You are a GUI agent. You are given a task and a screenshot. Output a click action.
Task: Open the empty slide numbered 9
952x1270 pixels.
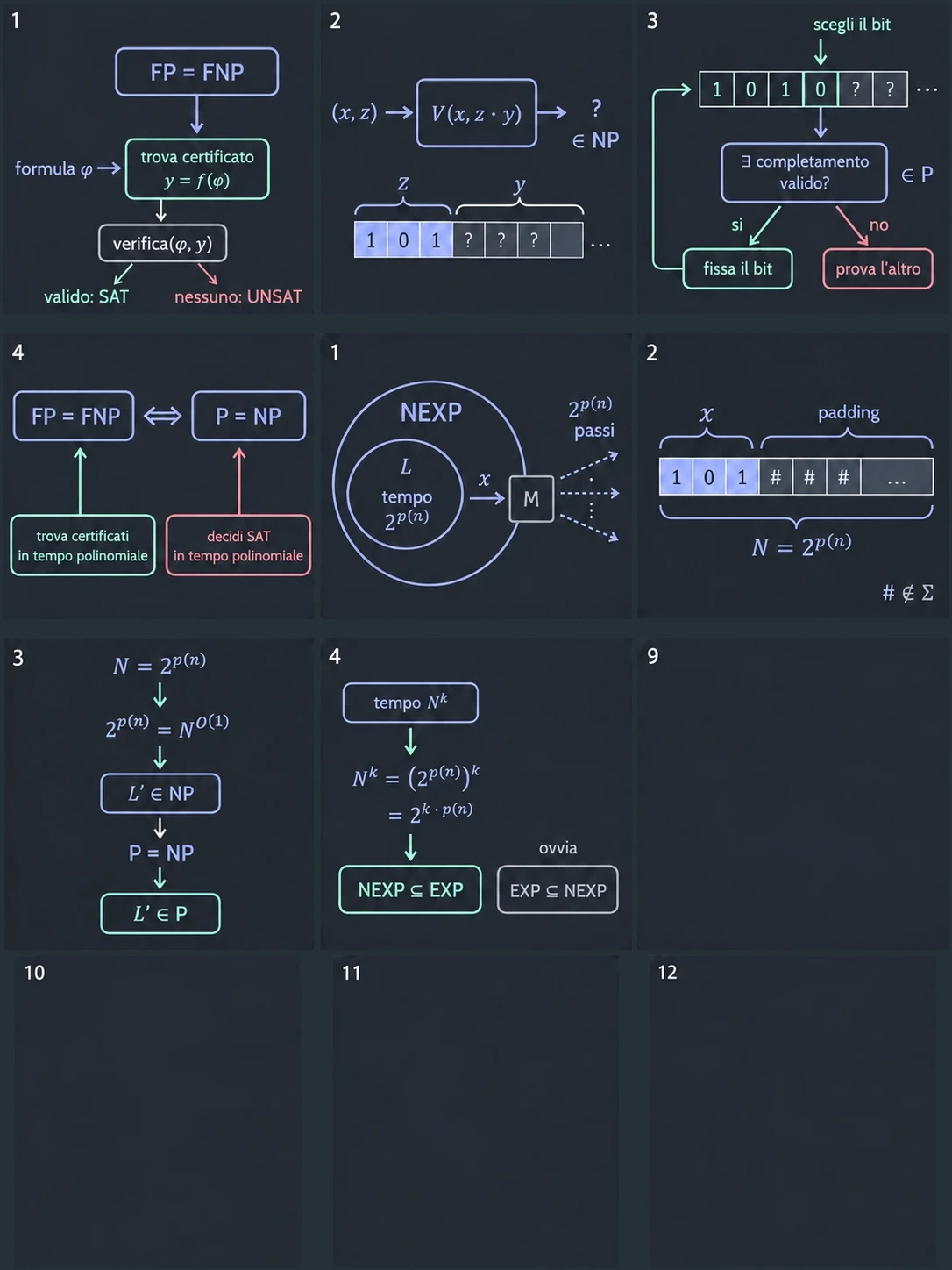coord(793,795)
